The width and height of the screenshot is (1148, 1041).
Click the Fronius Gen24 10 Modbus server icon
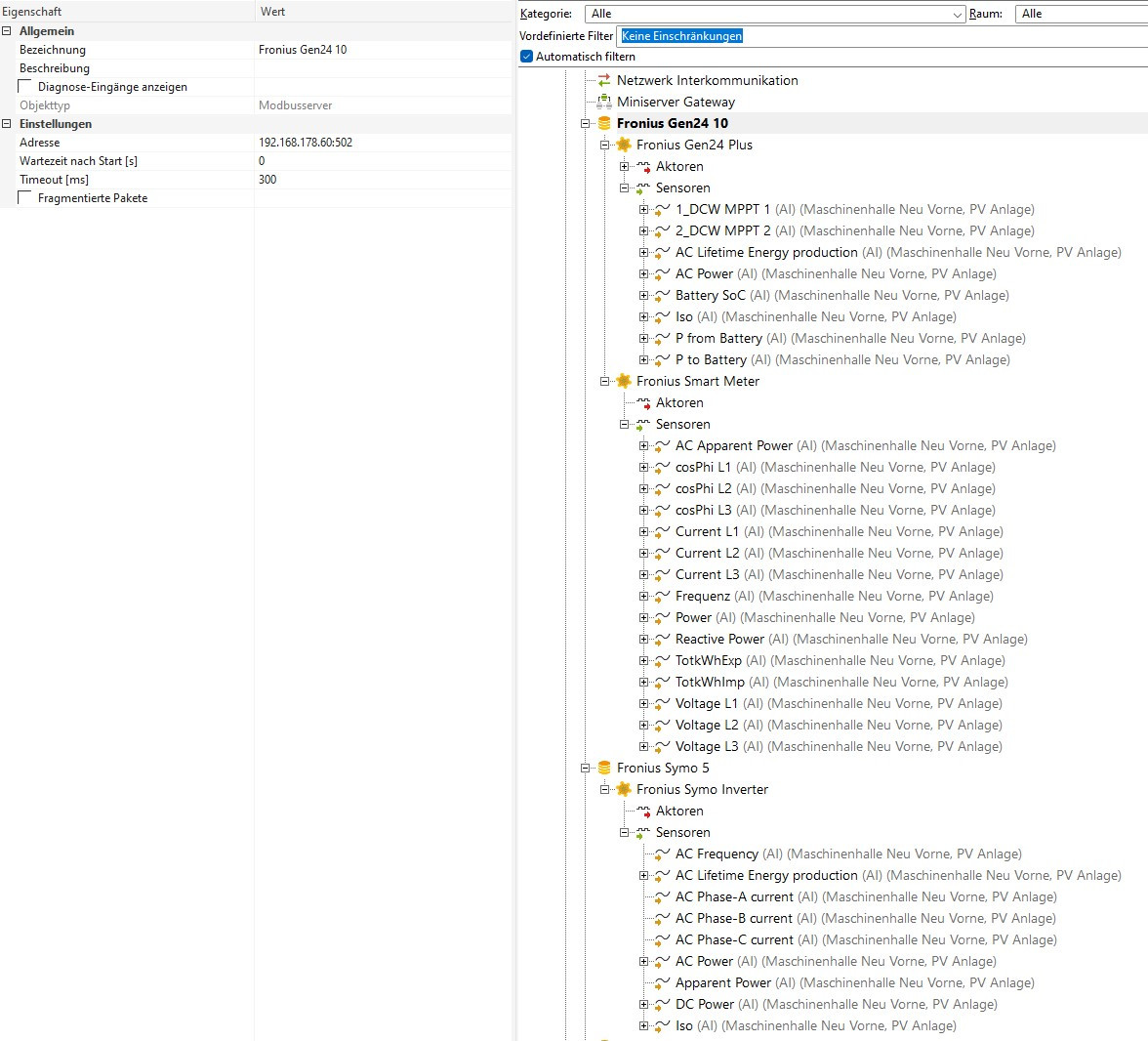coord(604,123)
